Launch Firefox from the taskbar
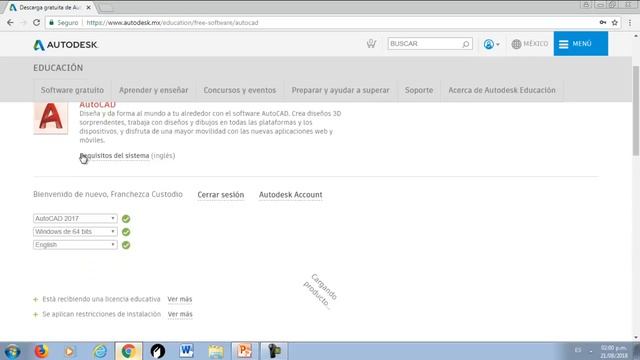This screenshot has height=360, width=640. tap(41, 351)
